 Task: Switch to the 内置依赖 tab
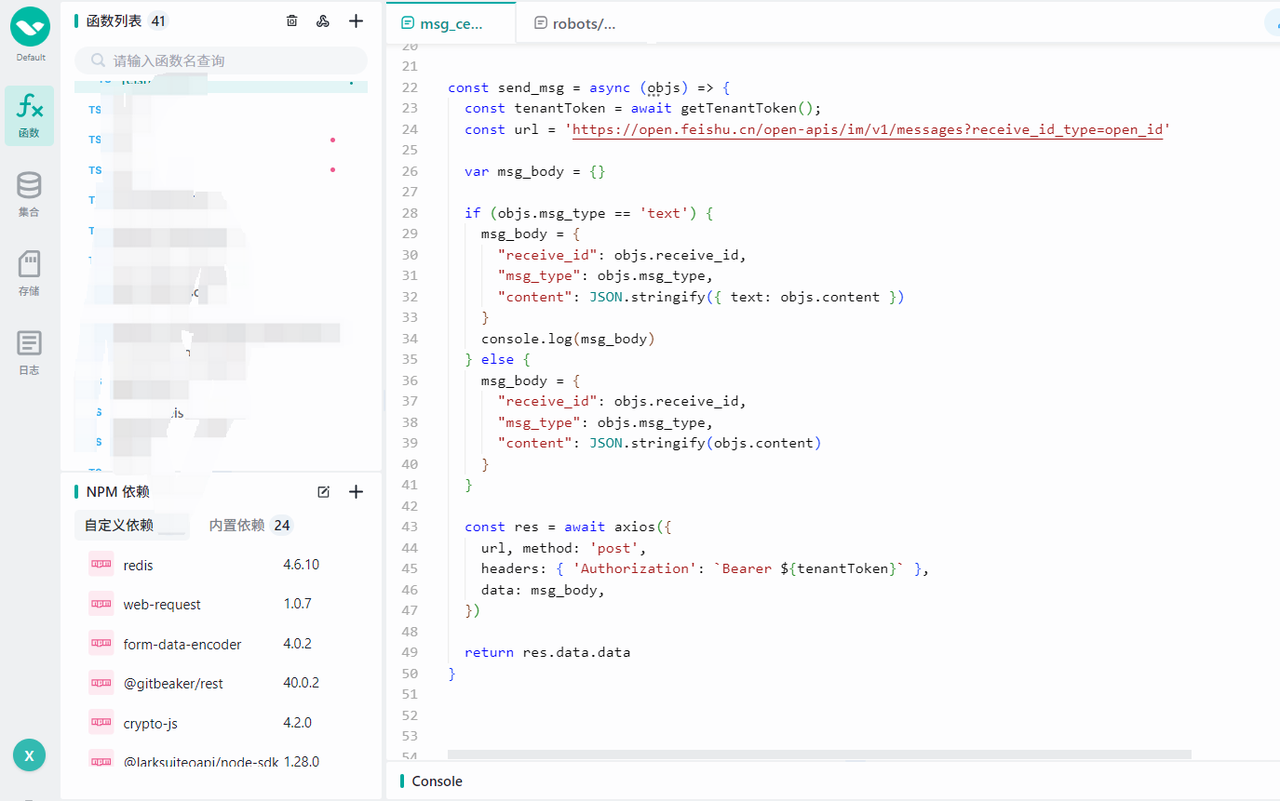(x=249, y=525)
